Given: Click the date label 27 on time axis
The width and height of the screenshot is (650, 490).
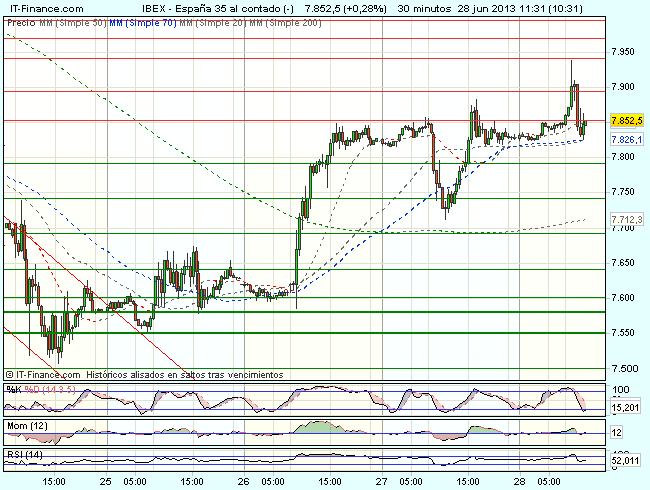Looking at the screenshot, I should click(382, 482).
